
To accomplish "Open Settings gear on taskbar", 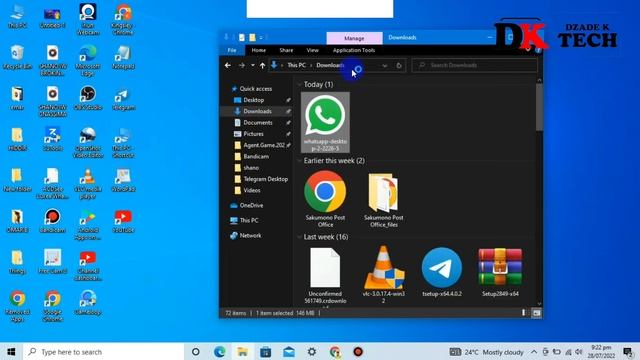I will point(312,352).
